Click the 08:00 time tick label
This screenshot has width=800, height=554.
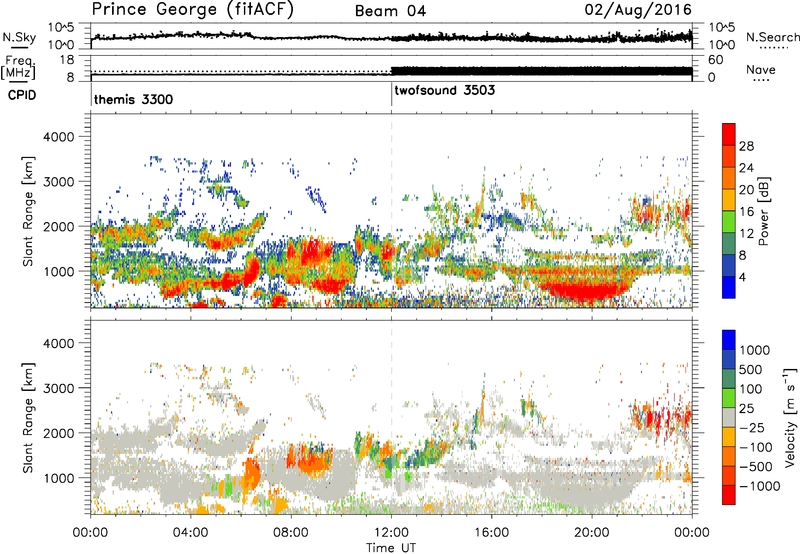click(x=291, y=533)
